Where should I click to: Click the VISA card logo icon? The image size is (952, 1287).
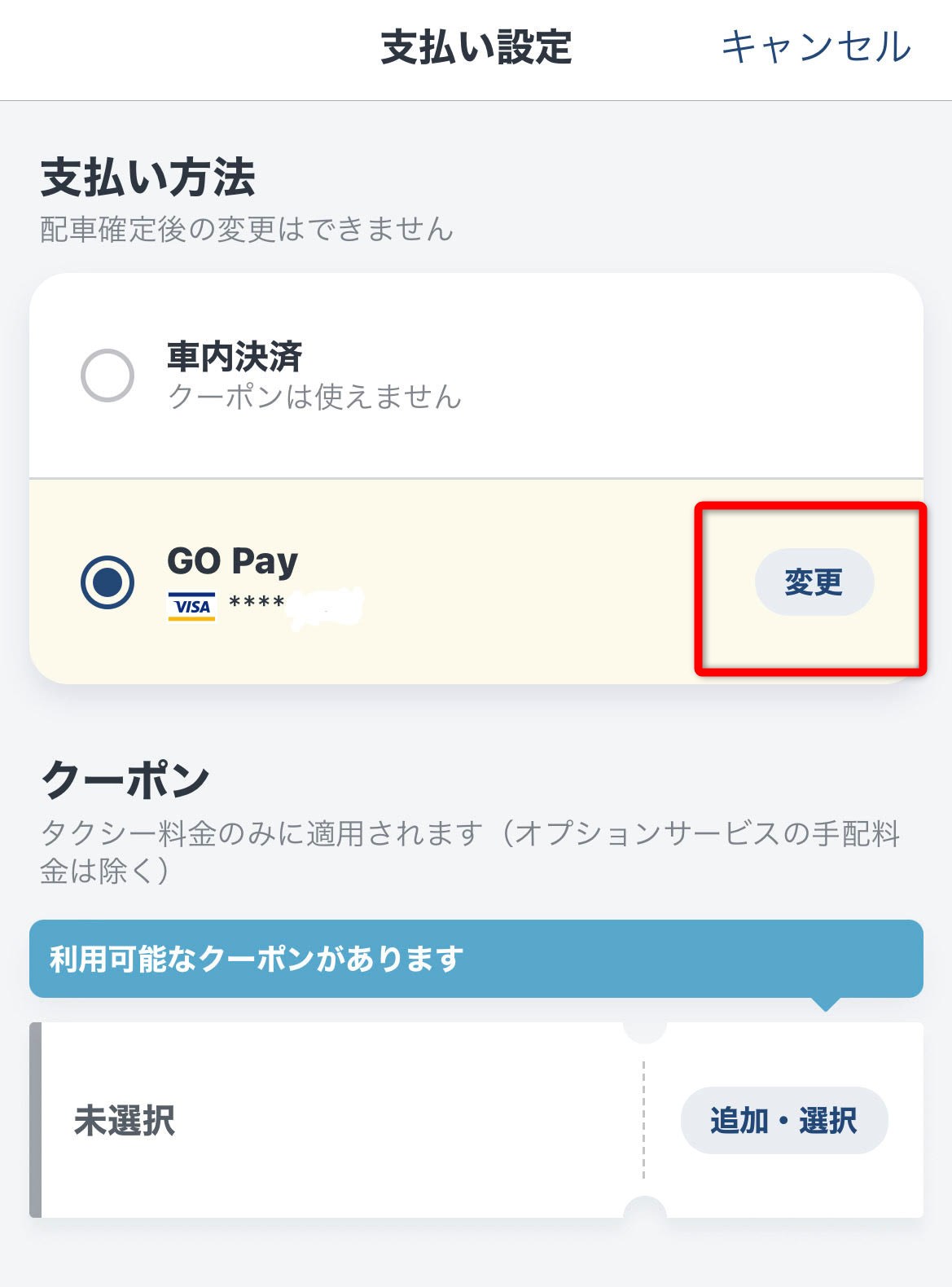[191, 606]
